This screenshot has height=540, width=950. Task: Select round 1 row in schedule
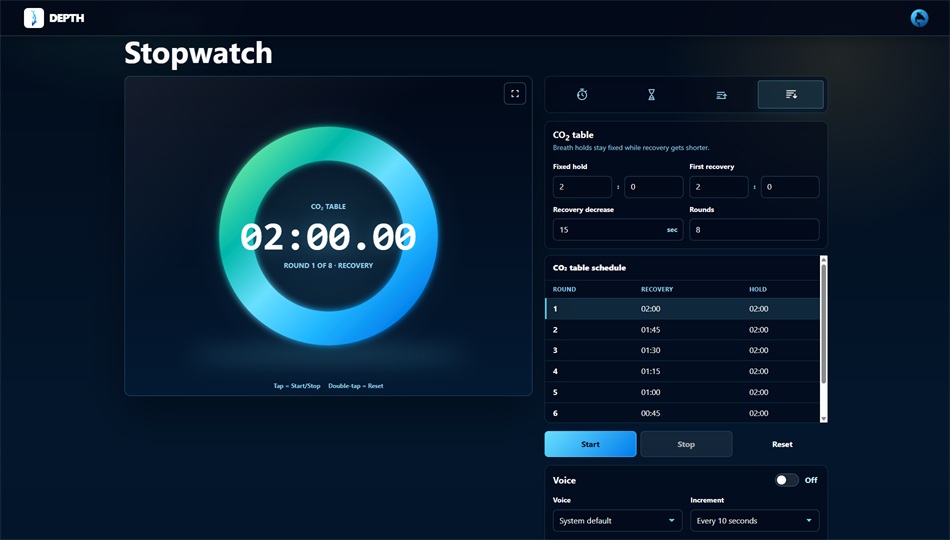[682, 308]
